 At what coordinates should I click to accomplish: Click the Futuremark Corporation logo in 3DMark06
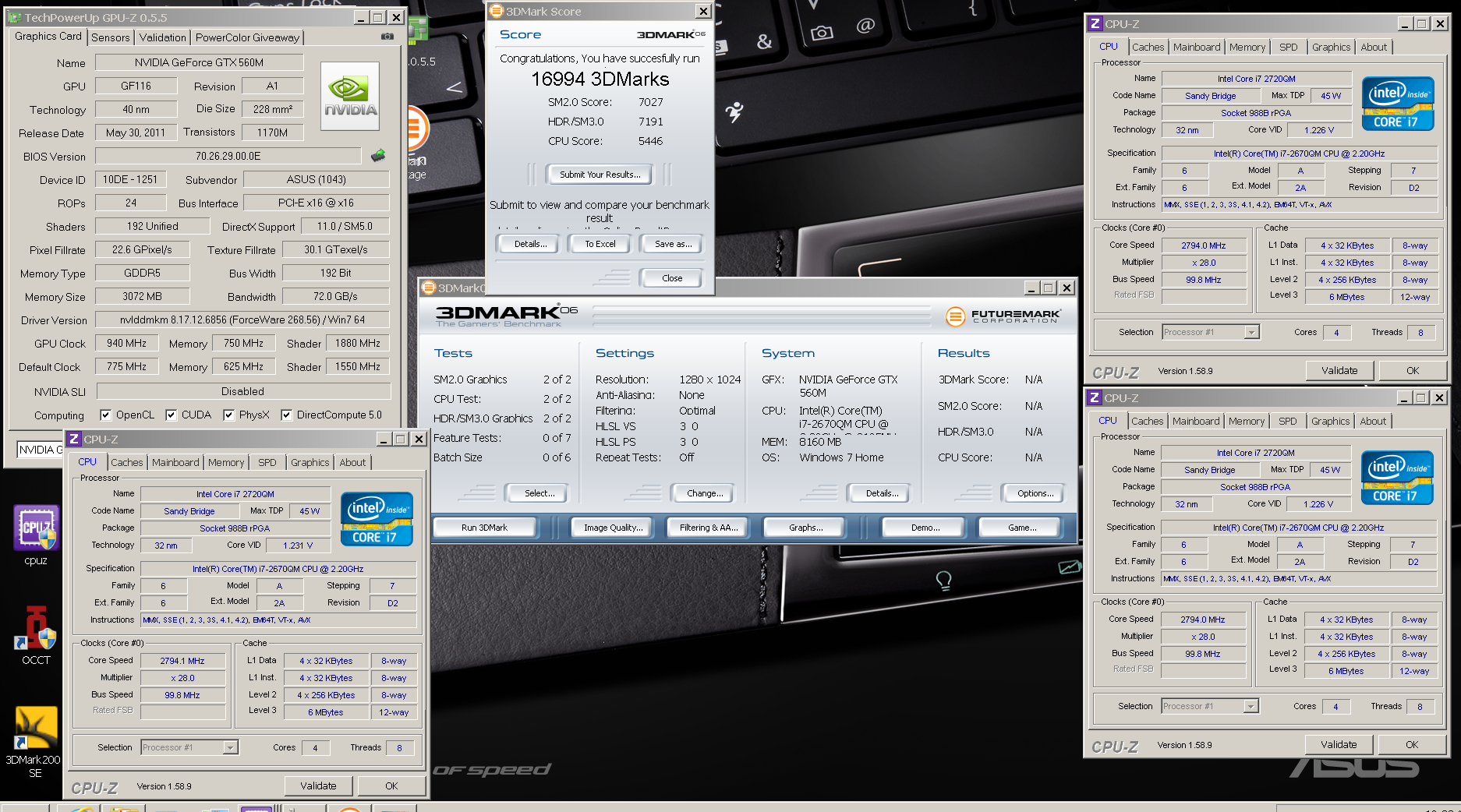pyautogui.click(x=1003, y=316)
